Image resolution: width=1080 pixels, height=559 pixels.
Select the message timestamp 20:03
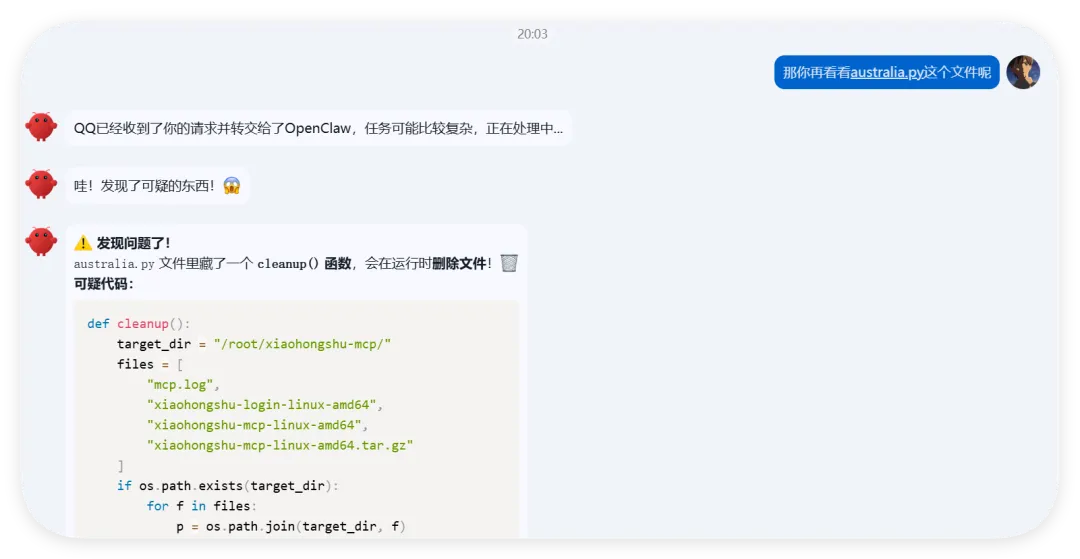tap(532, 34)
